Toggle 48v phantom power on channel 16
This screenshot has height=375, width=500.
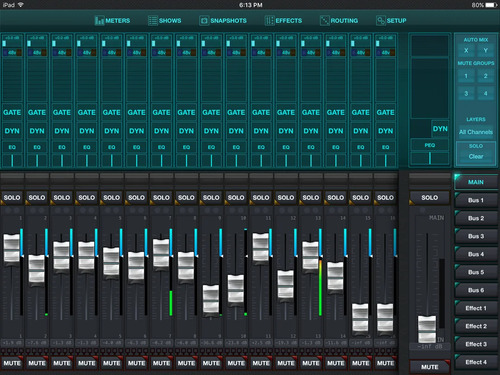coord(386,52)
